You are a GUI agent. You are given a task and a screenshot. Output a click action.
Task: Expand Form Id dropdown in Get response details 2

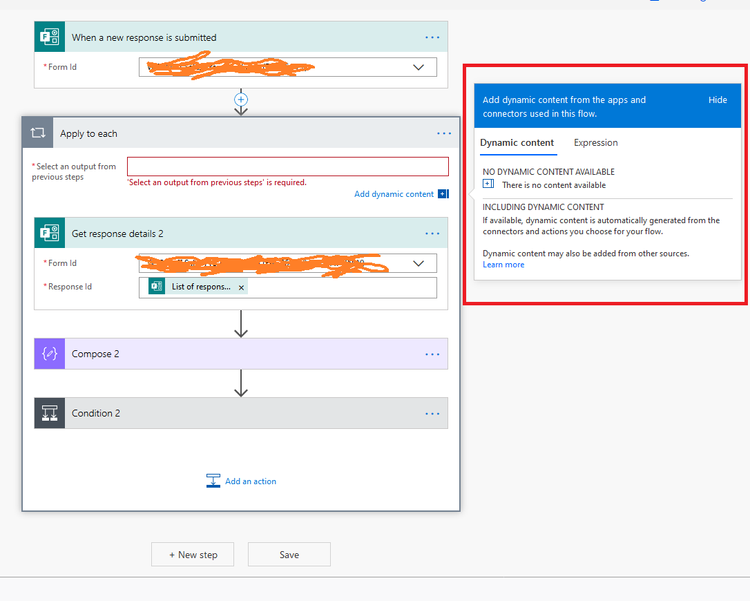tap(419, 263)
